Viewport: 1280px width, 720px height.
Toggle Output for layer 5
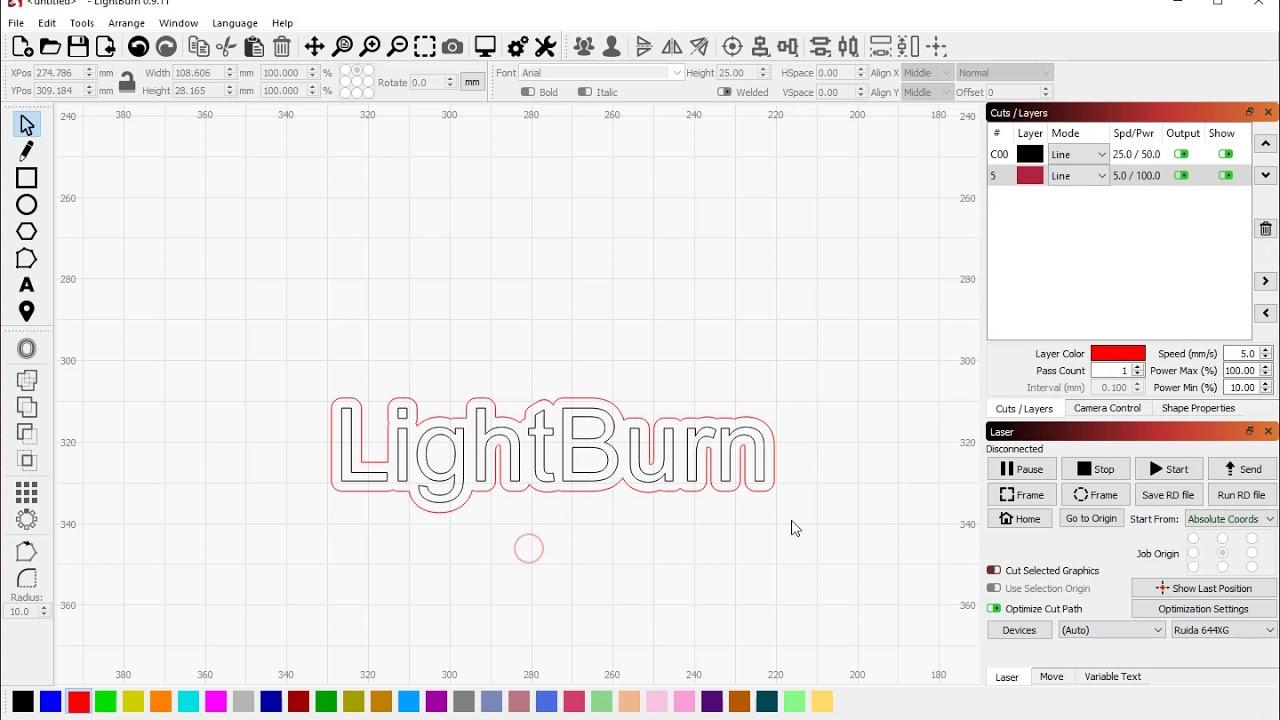tap(1181, 175)
